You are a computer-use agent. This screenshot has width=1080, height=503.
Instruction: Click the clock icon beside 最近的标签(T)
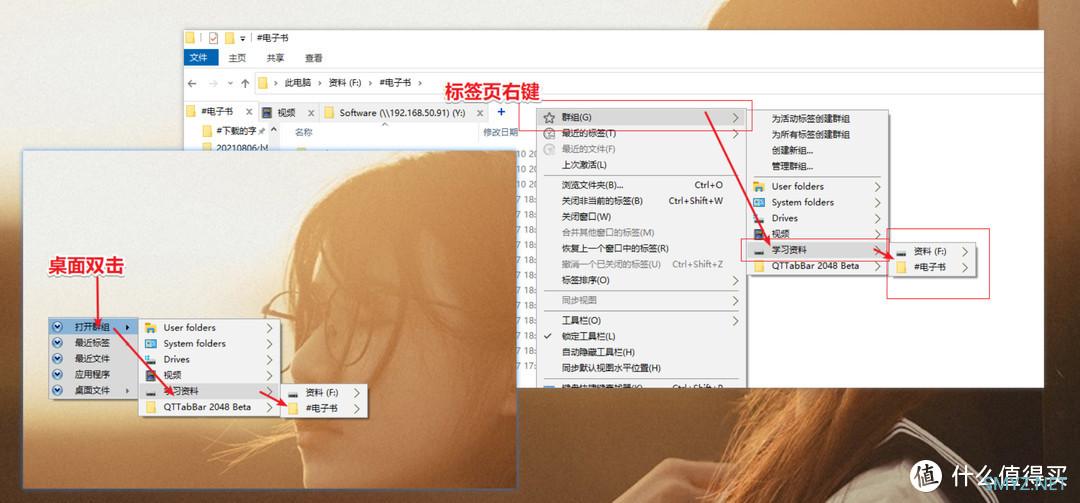pyautogui.click(x=549, y=134)
